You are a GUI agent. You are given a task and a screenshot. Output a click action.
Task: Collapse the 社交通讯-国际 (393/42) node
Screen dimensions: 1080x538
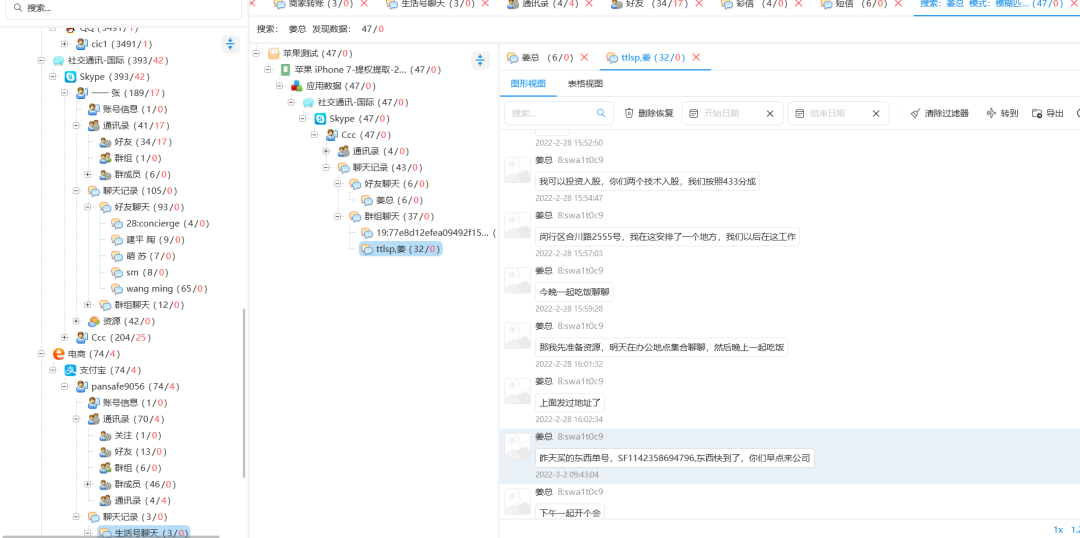pos(41,61)
